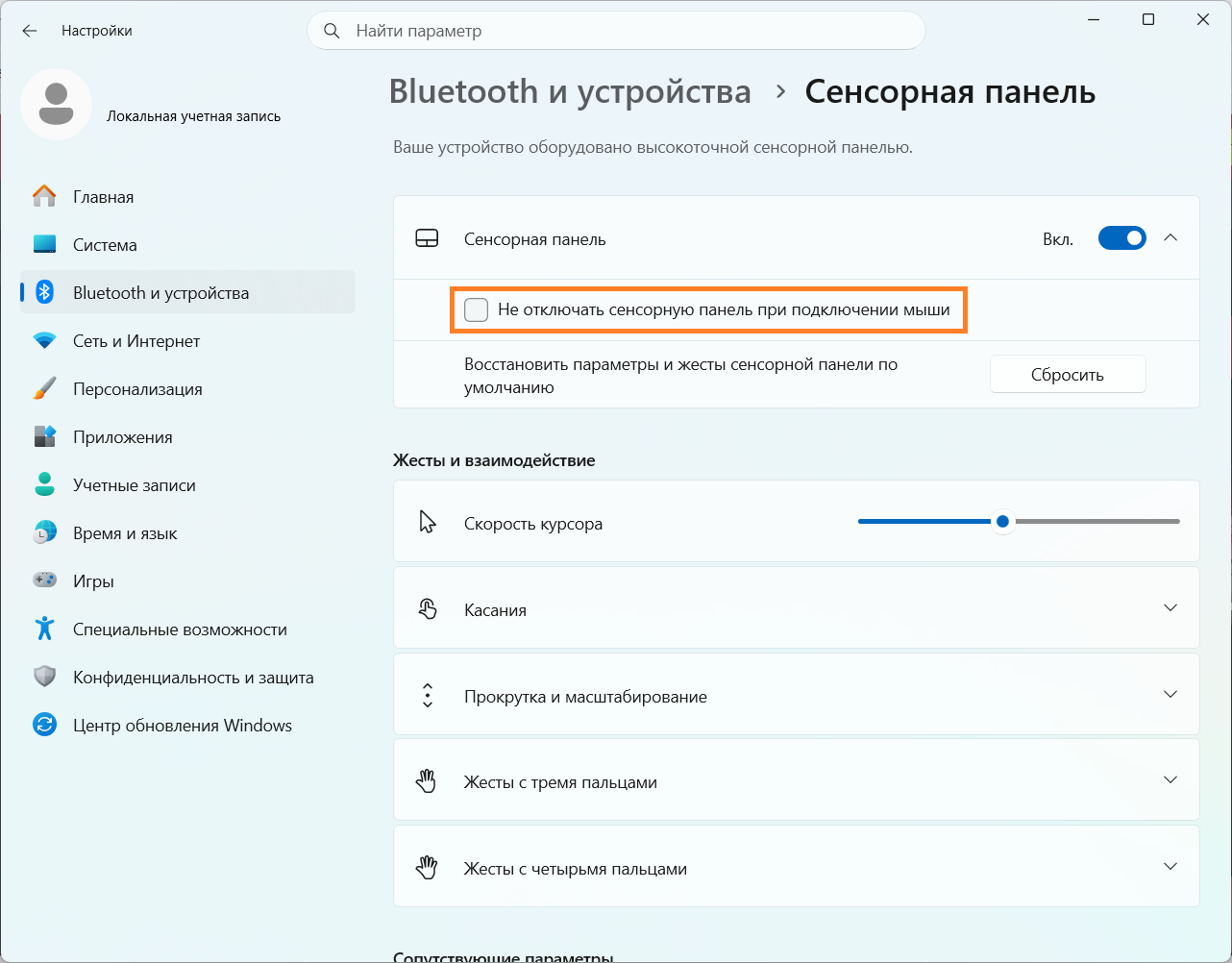Expand Прокрутка и масштабирование settings
The height and width of the screenshot is (963, 1232).
797,694
